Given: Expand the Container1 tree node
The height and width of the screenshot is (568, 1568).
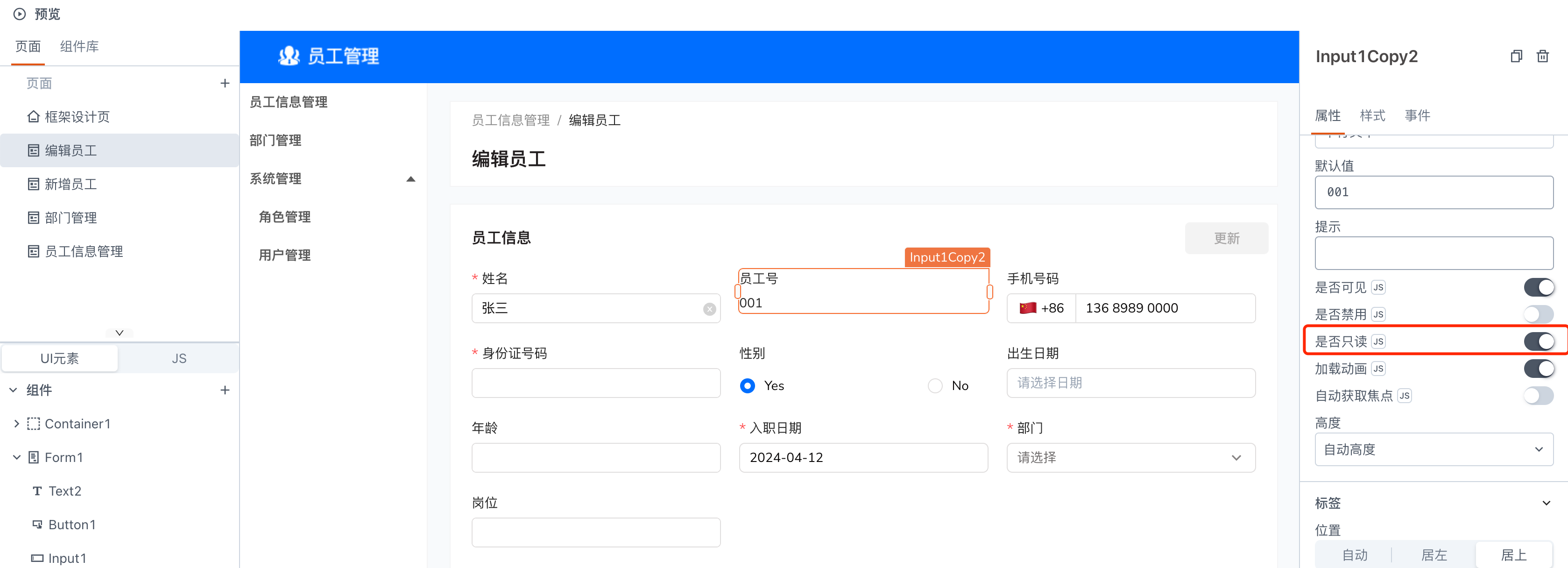Looking at the screenshot, I should click(x=16, y=423).
